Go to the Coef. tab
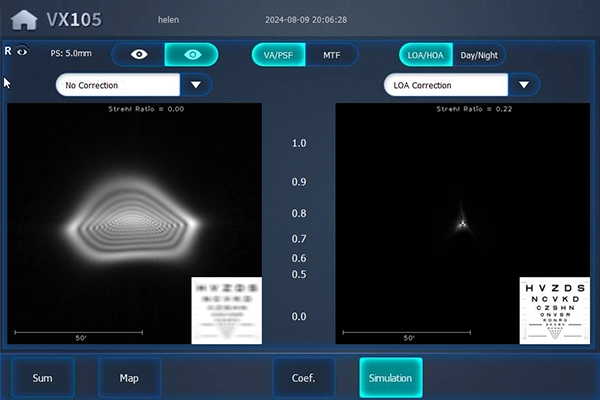Viewport: 600px width, 400px height. [x=303, y=378]
